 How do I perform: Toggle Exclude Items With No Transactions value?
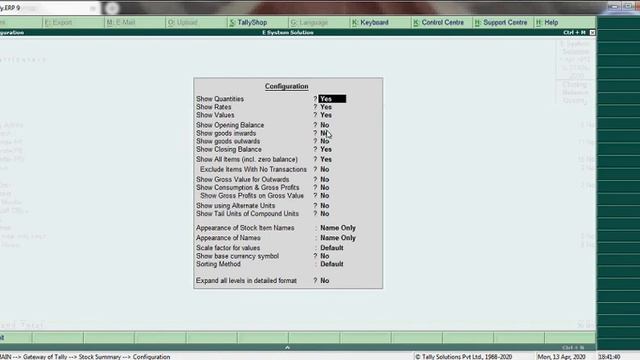click(324, 169)
